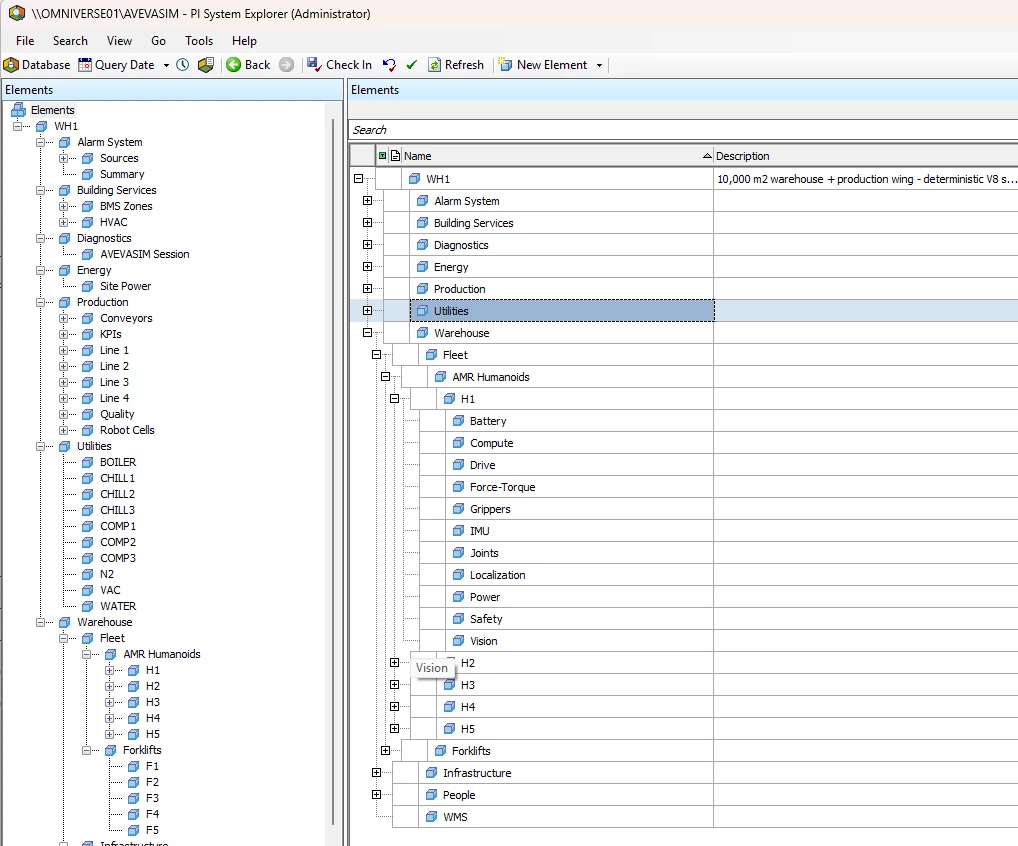Click the New Element cube icon
The height and width of the screenshot is (846, 1018).
(x=505, y=65)
